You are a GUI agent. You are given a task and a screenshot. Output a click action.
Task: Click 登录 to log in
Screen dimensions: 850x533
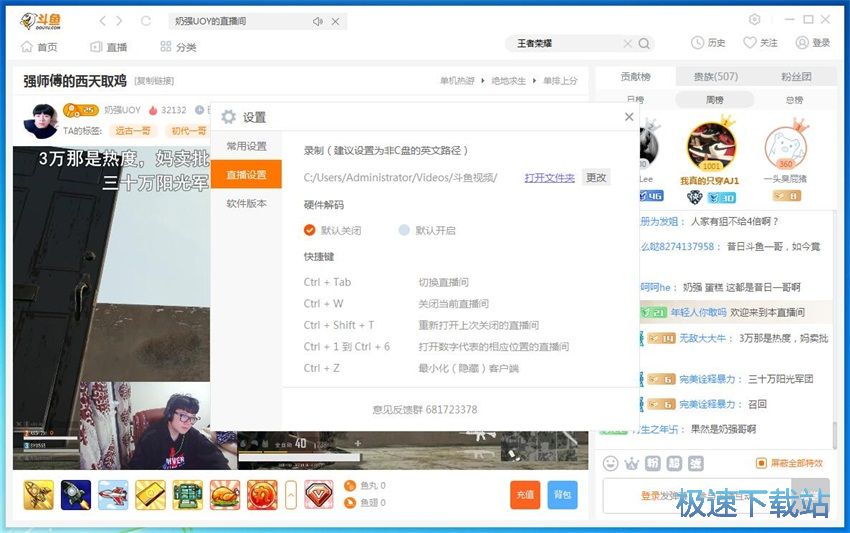click(x=813, y=43)
